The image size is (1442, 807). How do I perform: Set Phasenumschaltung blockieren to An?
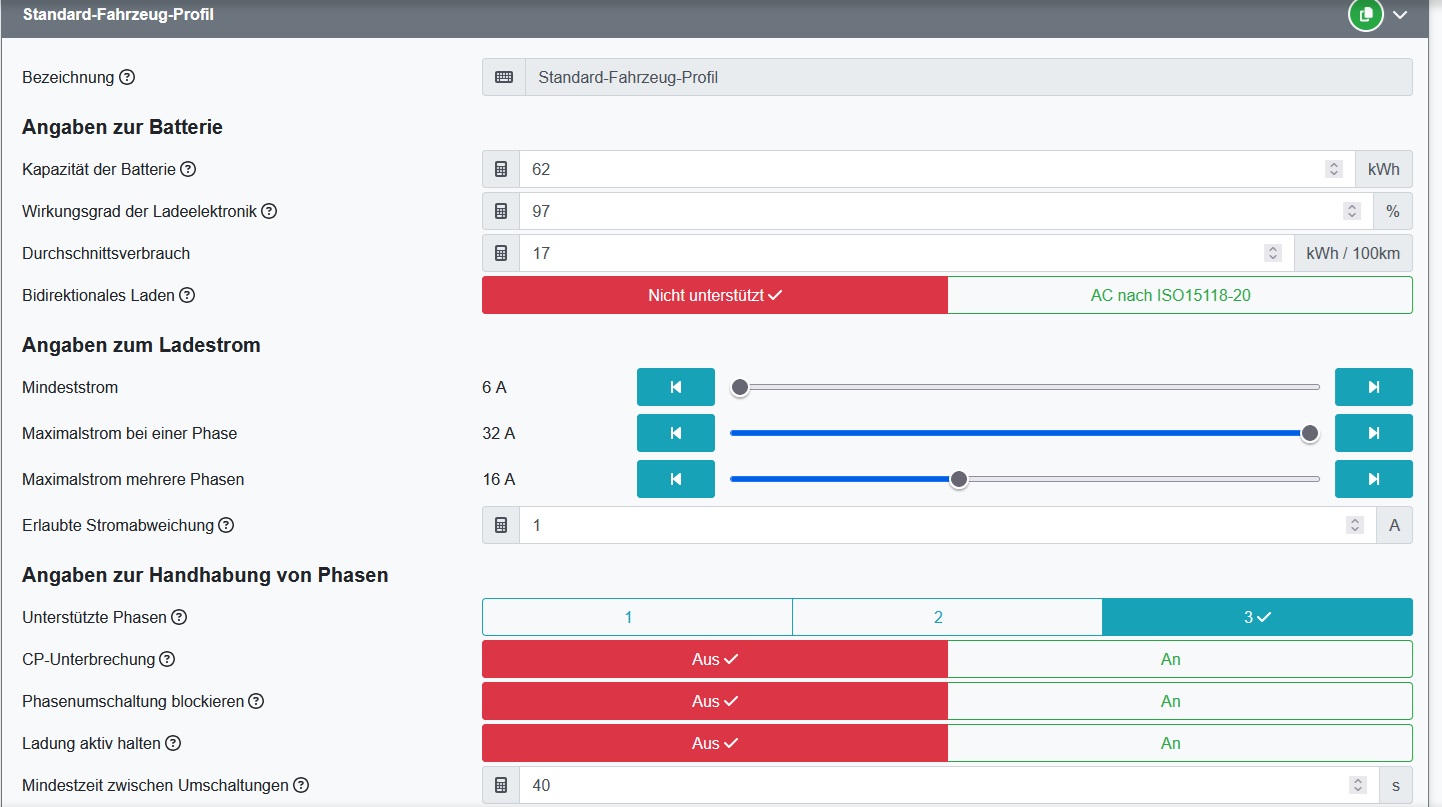[1180, 701]
